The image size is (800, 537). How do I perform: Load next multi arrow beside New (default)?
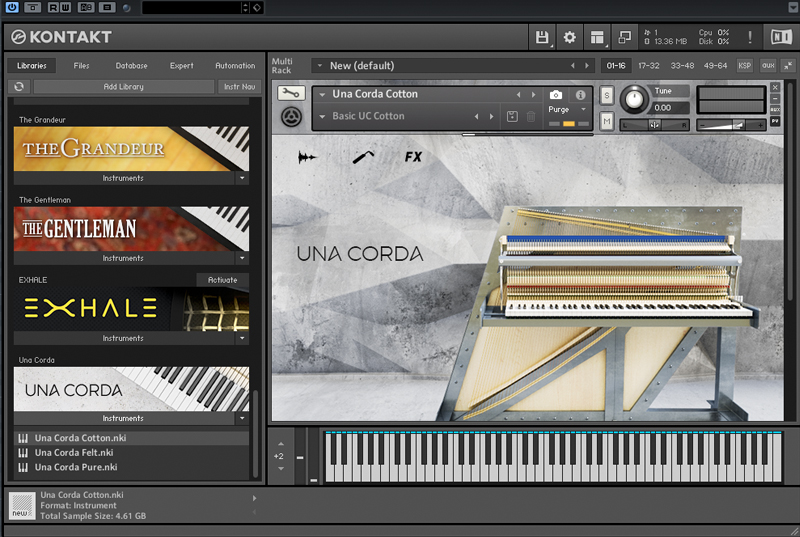tap(587, 65)
